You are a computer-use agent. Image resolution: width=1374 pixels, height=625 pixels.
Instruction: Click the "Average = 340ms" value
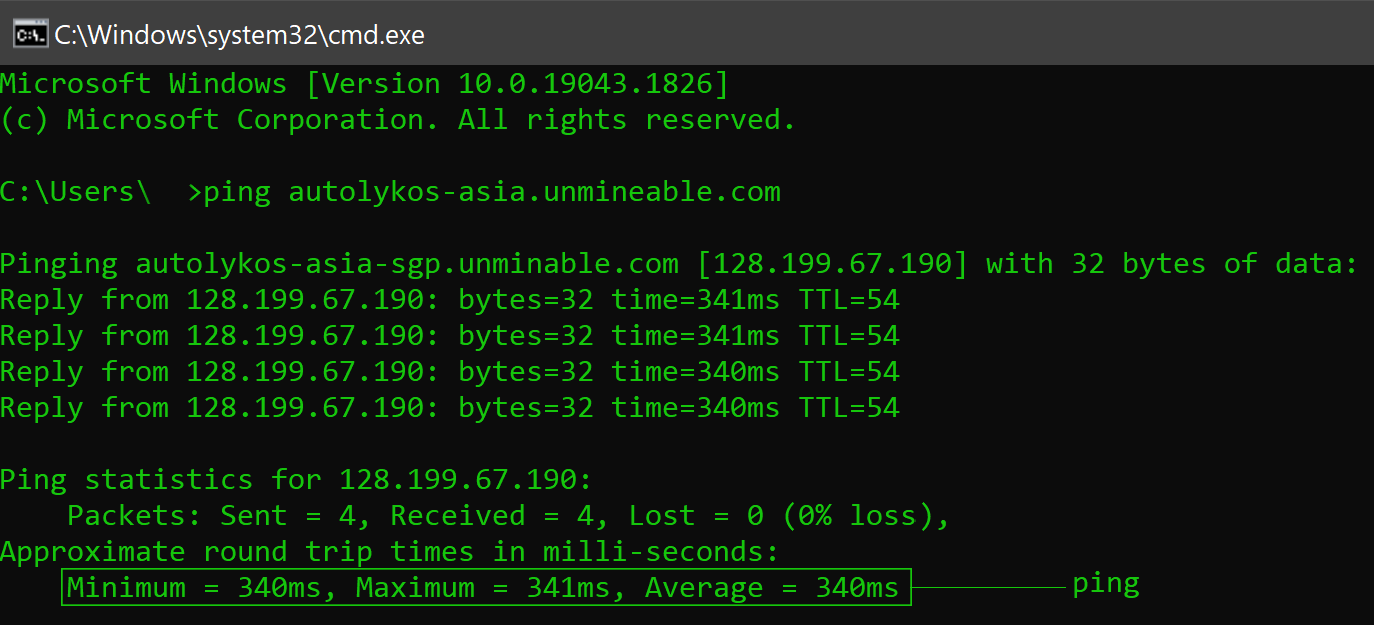point(771,588)
